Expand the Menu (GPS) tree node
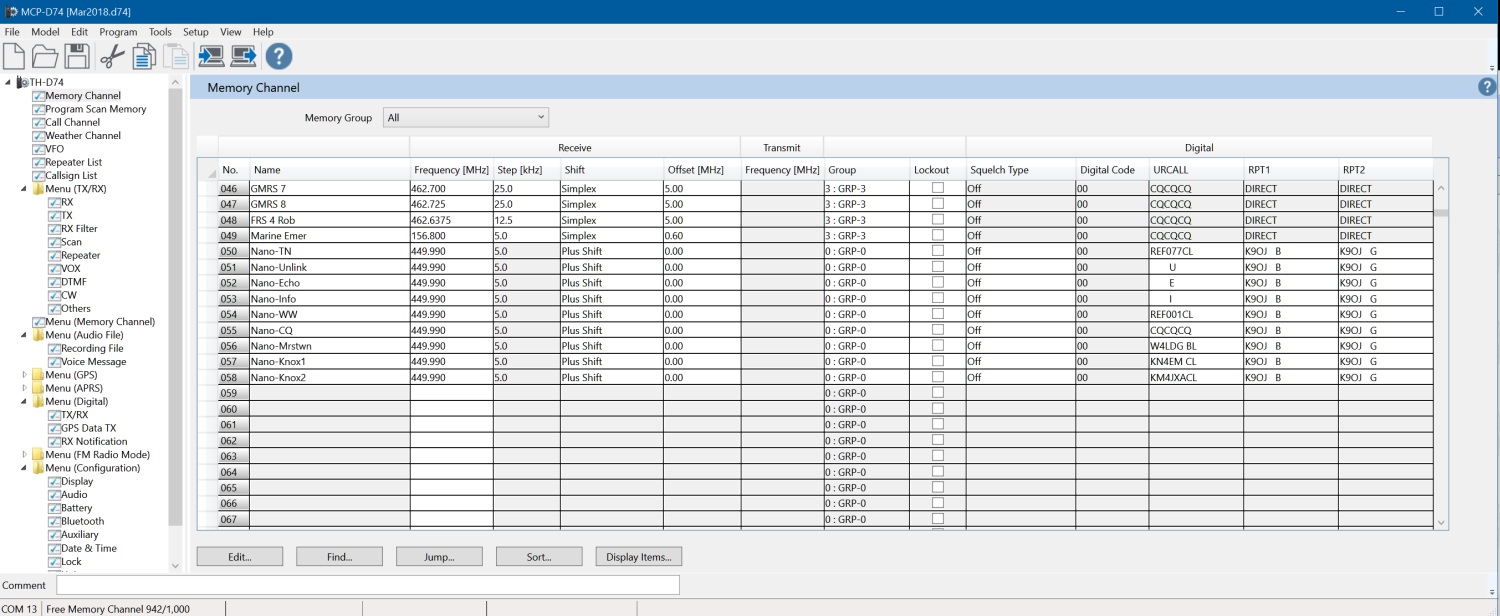1500x616 pixels. click(24, 375)
